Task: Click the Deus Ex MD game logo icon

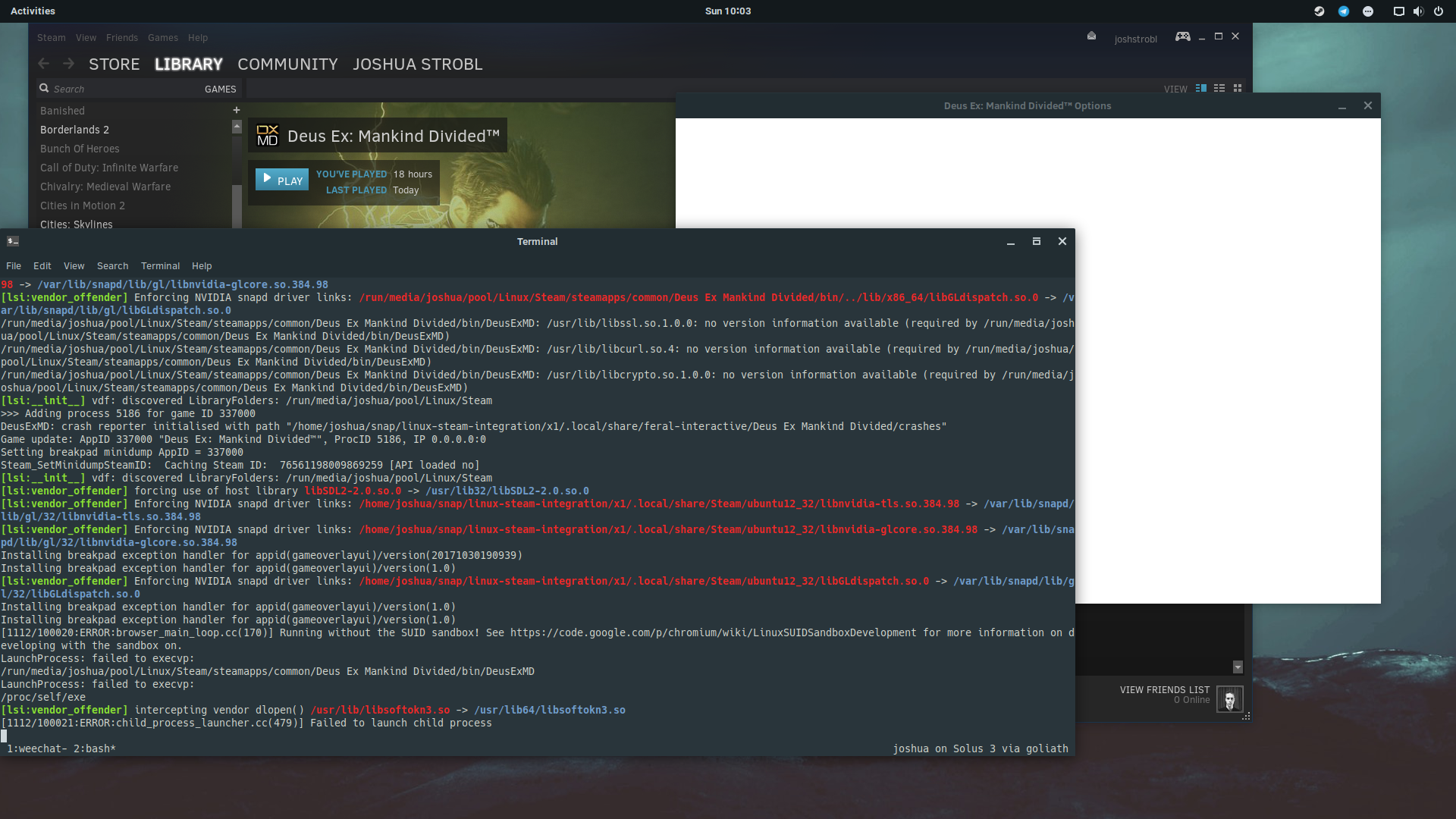Action: pos(267,136)
